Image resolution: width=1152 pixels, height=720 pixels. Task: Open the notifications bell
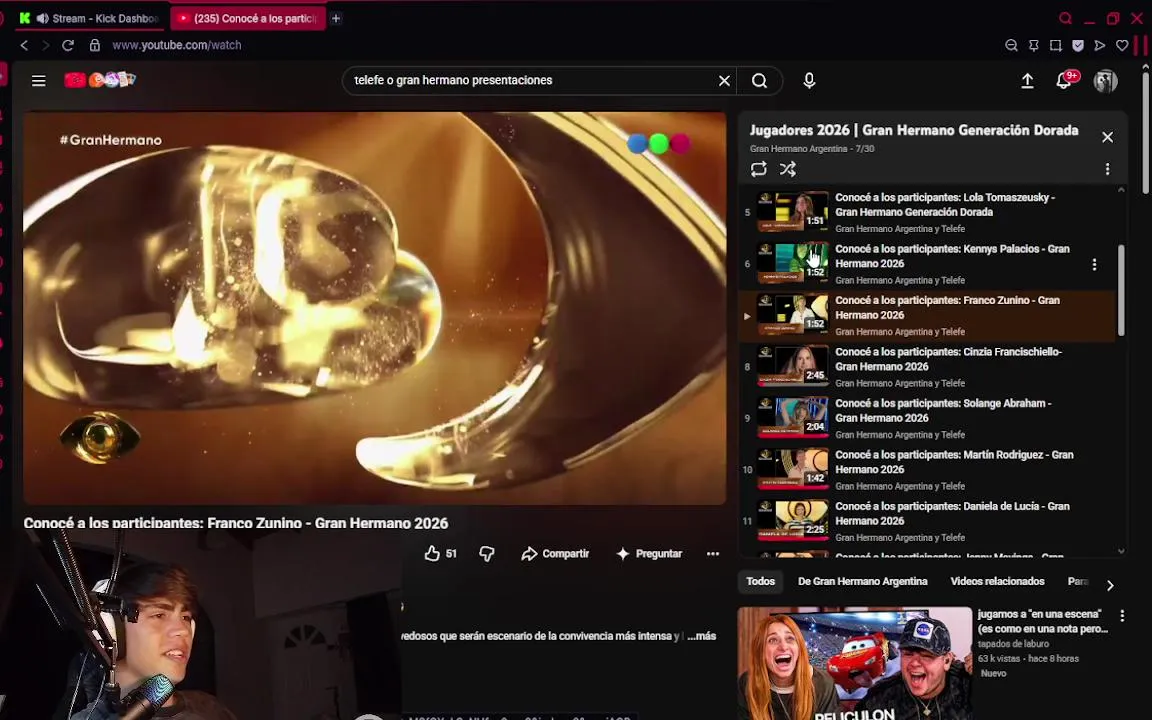pos(1064,81)
